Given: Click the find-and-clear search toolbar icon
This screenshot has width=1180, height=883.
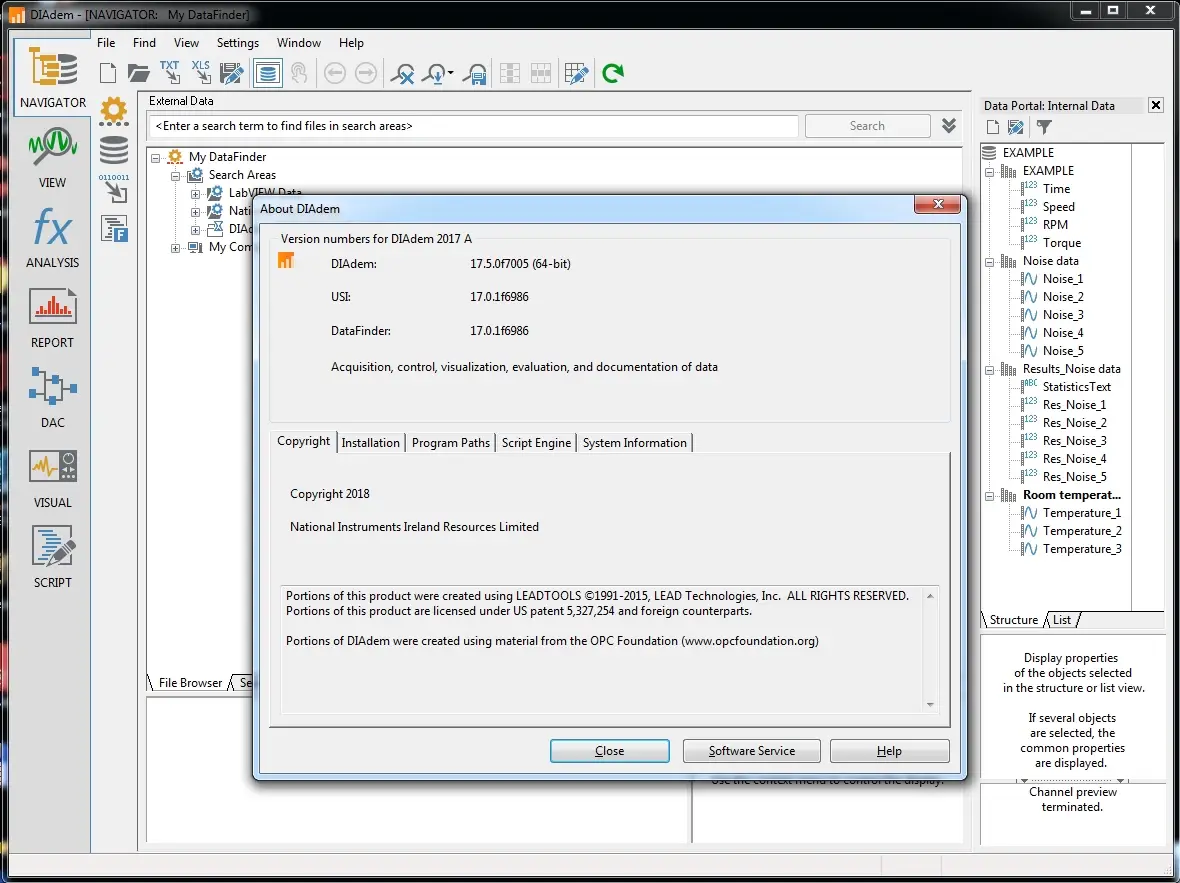Looking at the screenshot, I should [x=402, y=73].
